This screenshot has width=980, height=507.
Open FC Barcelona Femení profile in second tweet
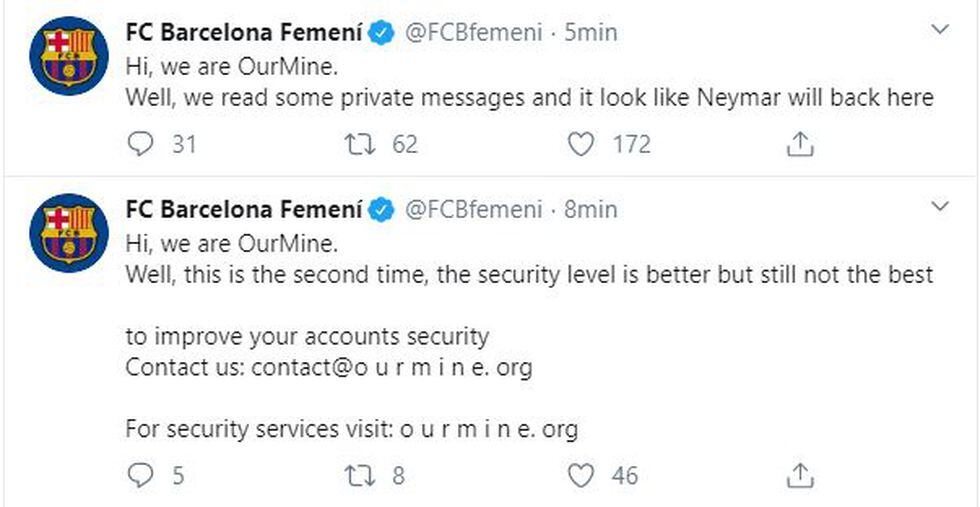pyautogui.click(x=243, y=210)
